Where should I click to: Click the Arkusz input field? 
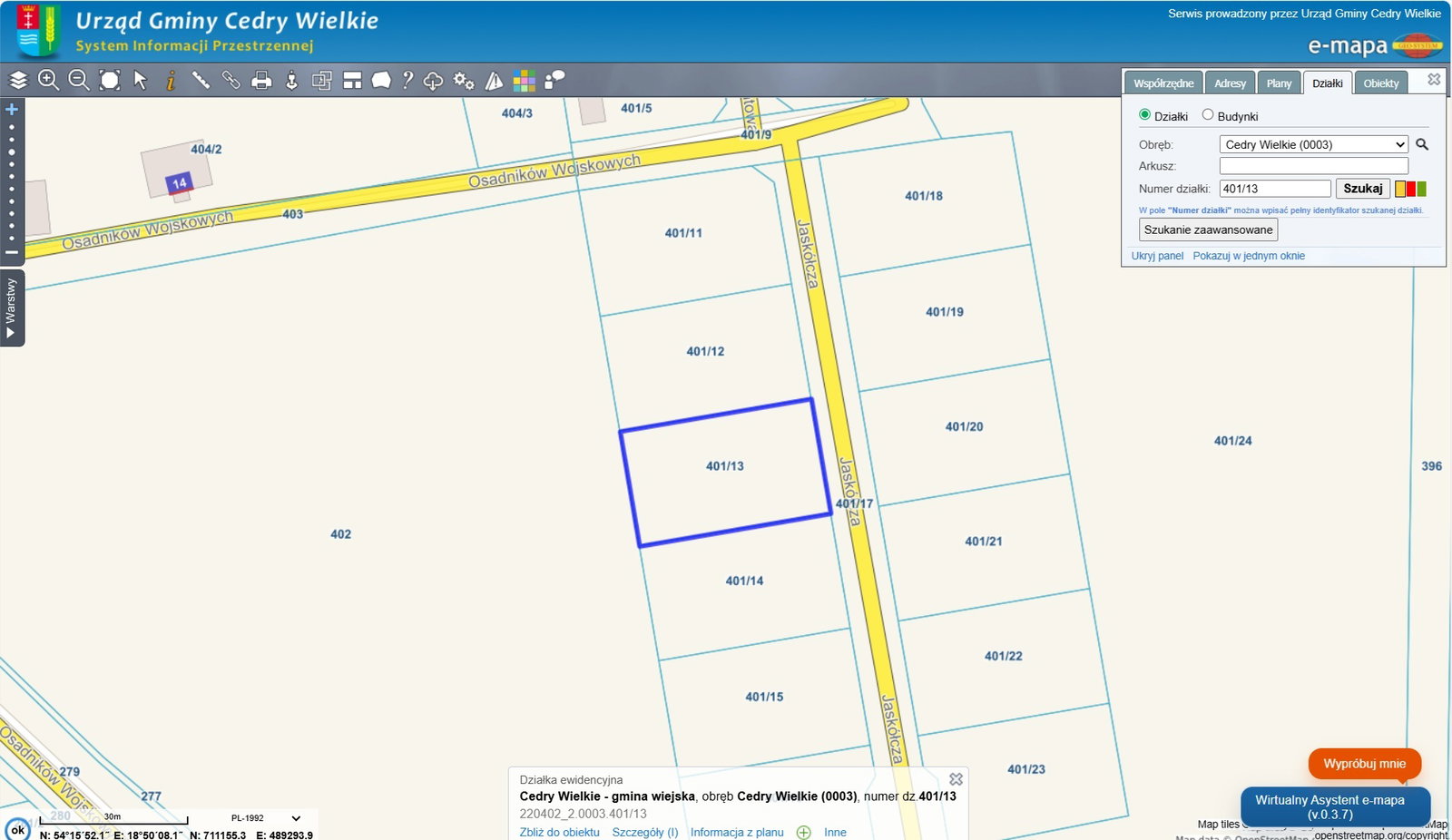[1313, 166]
